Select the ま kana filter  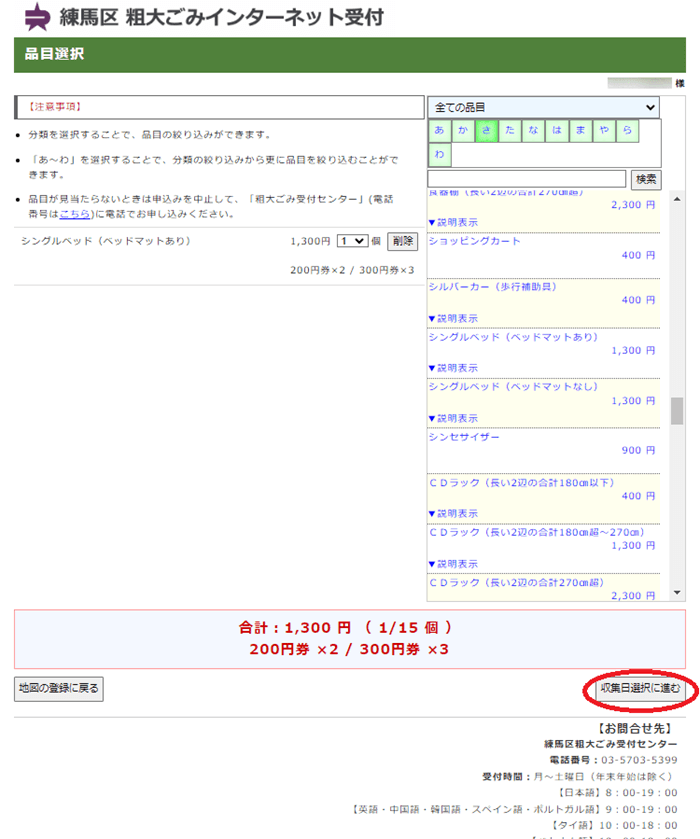click(x=581, y=131)
